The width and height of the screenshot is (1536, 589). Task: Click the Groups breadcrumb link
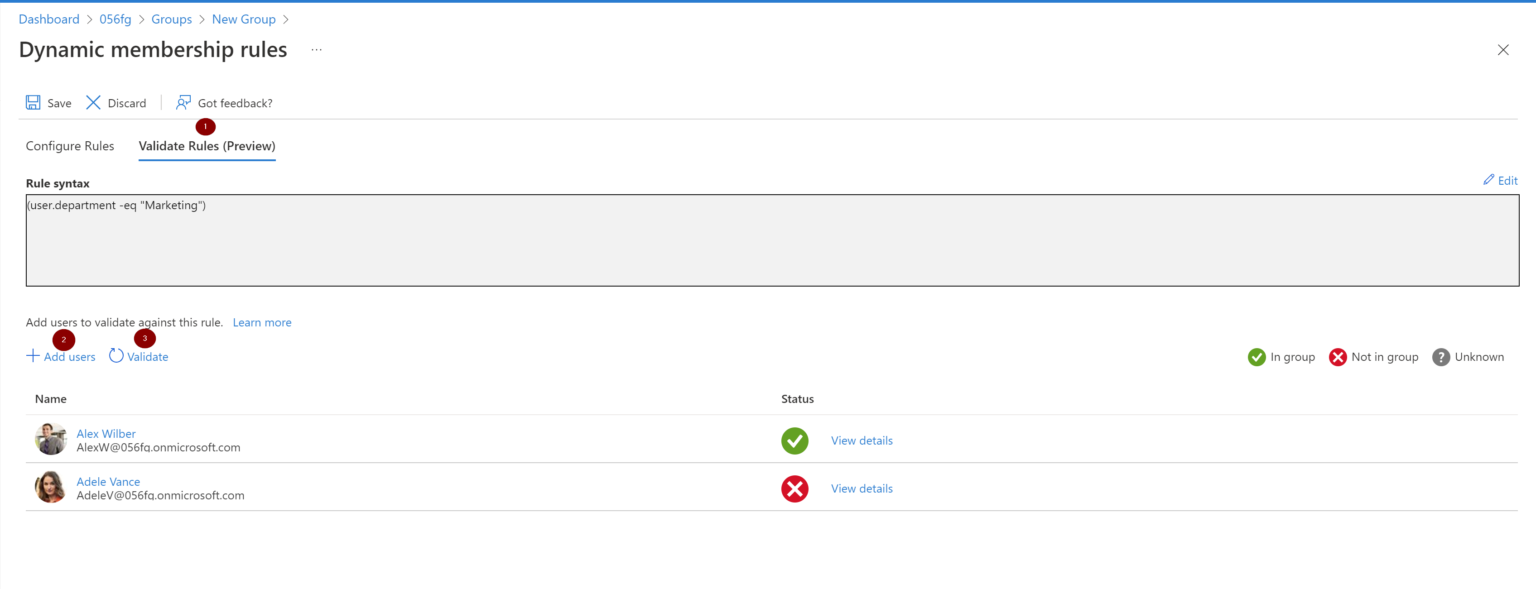point(171,18)
